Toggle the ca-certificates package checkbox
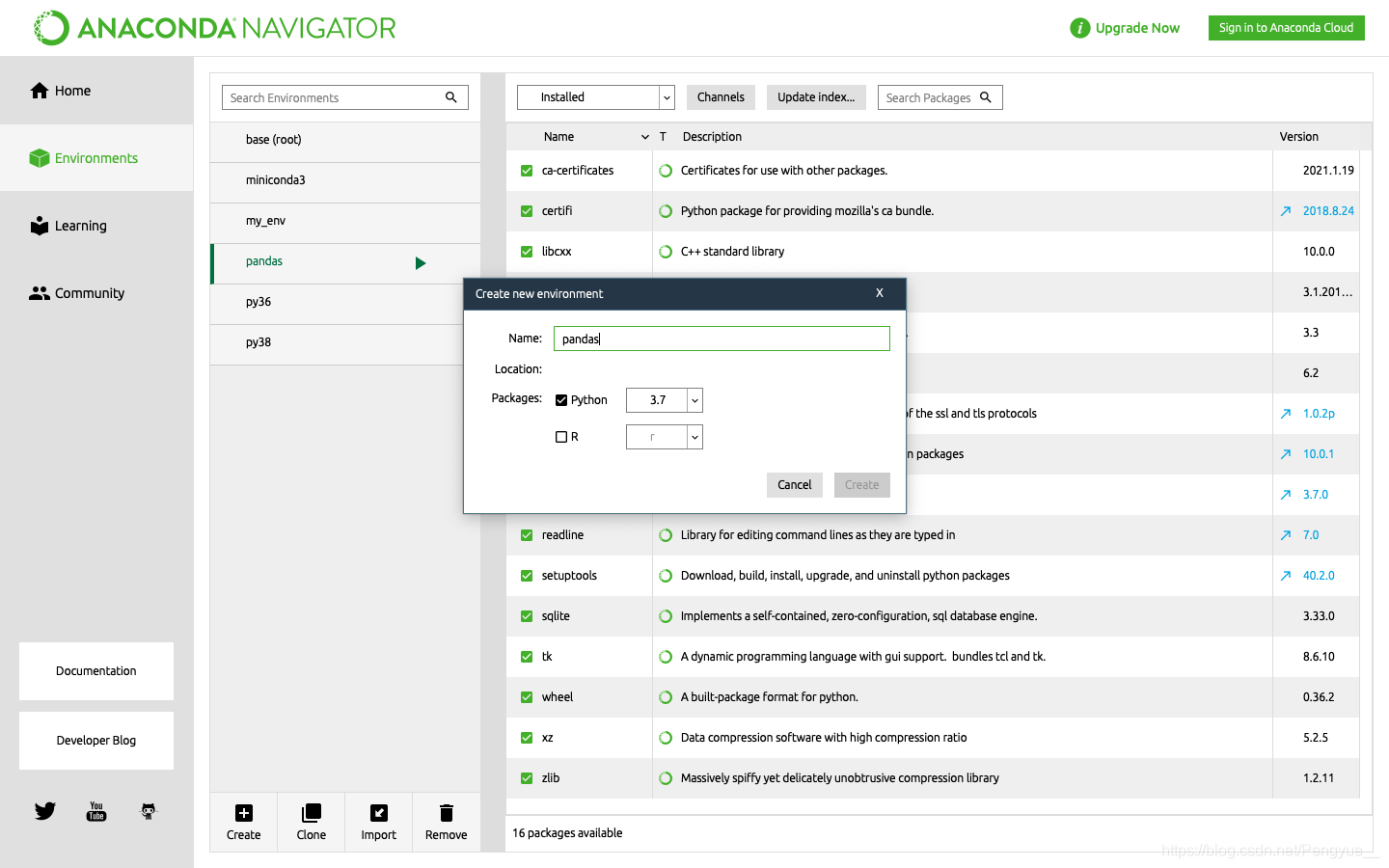The image size is (1389, 868). coord(527,171)
